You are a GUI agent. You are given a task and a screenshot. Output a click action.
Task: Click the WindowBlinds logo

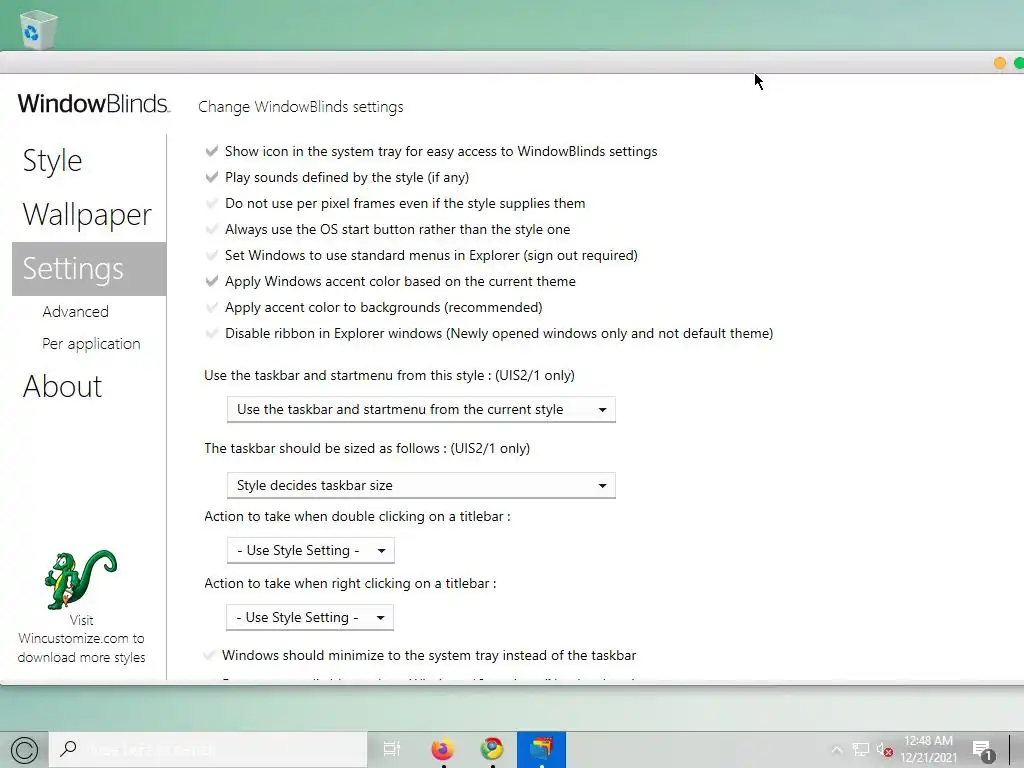click(93, 104)
